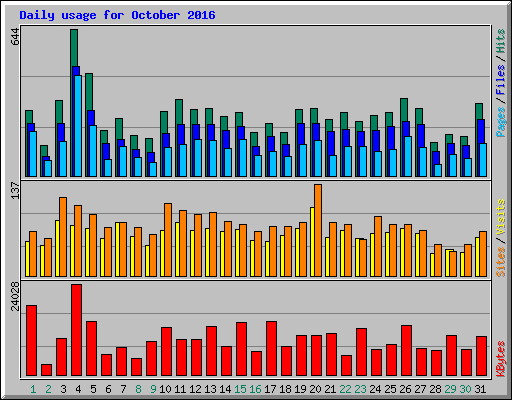Viewport: 512px width, 400px height.
Task: Click day 20 on the x-axis
Action: click(x=315, y=389)
